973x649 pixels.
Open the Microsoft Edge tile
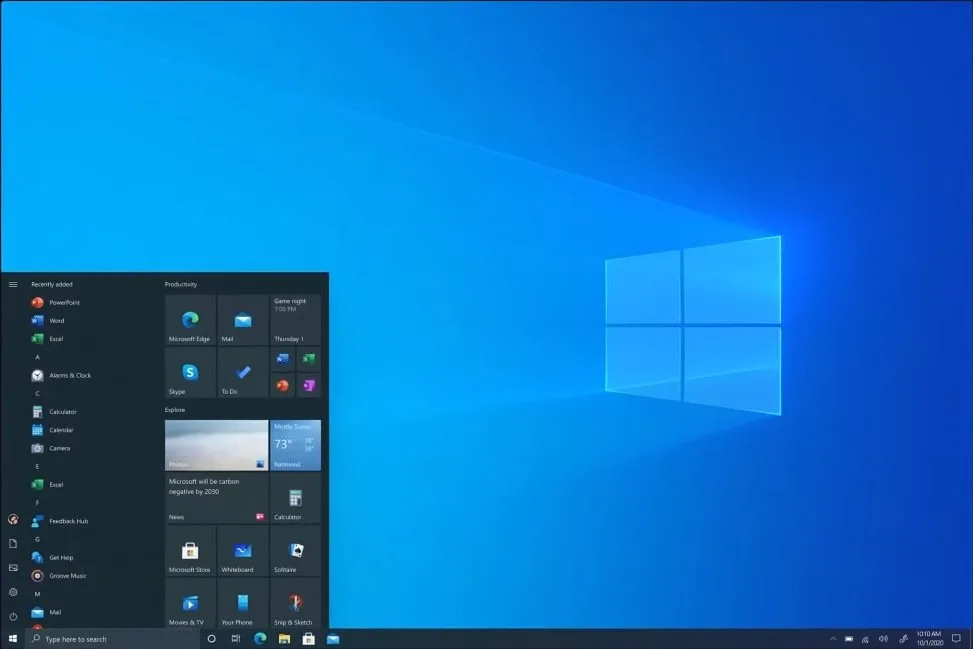[x=190, y=320]
